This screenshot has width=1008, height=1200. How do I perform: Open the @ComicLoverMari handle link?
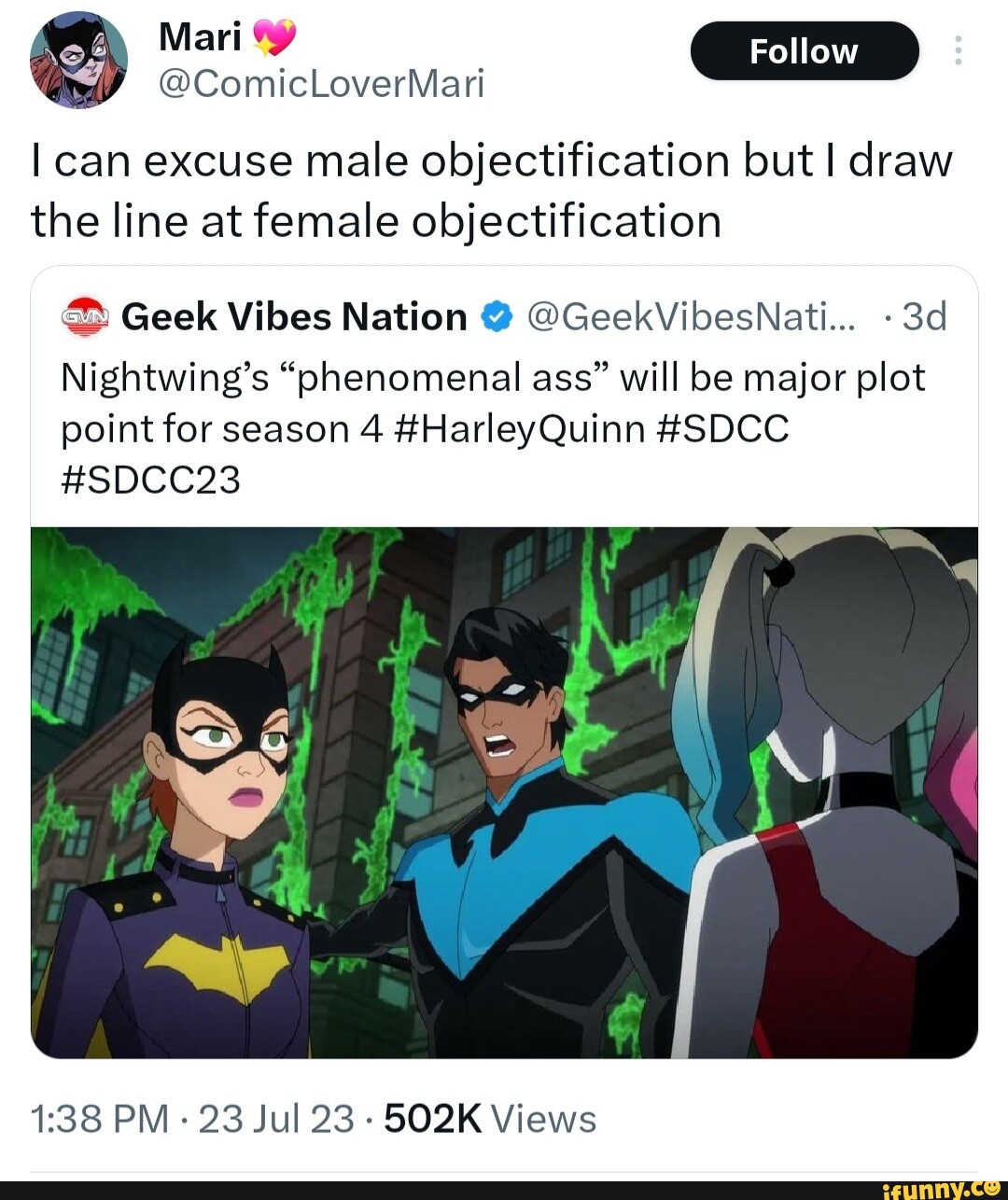(x=322, y=84)
